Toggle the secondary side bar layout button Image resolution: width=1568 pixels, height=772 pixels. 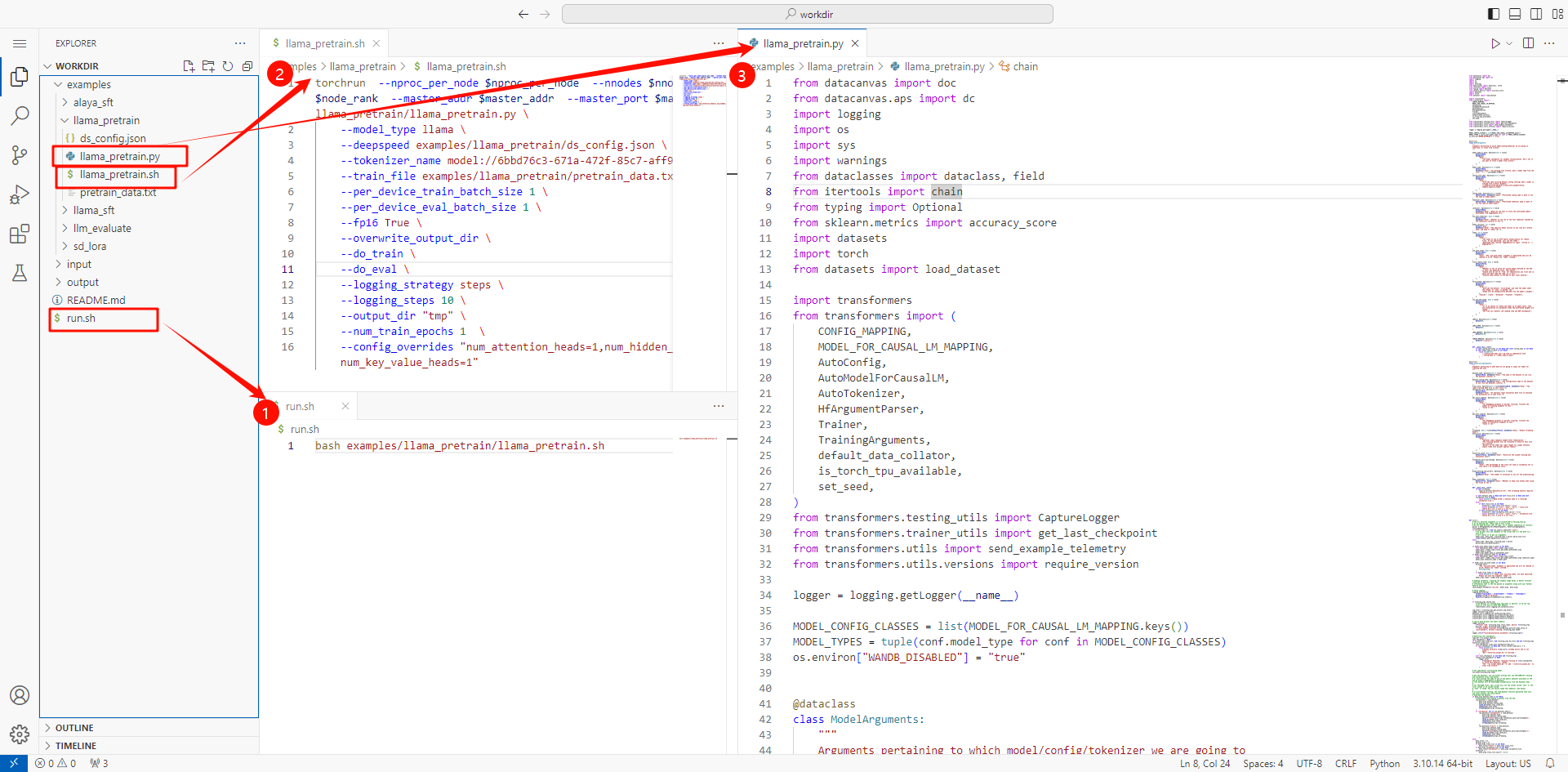point(1536,14)
